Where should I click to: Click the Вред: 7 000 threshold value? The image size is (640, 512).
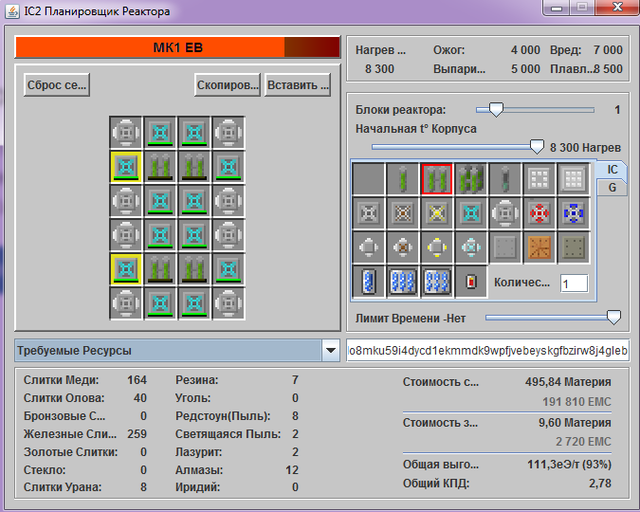[x=608, y=50]
